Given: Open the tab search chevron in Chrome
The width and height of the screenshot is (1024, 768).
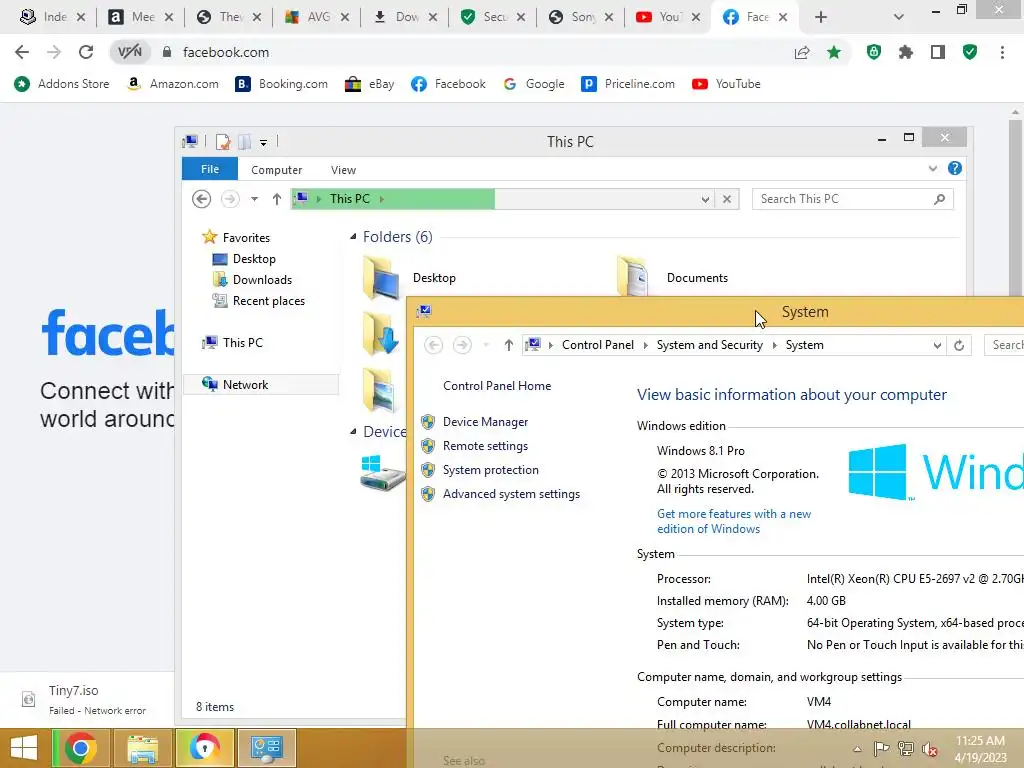Looking at the screenshot, I should (x=899, y=17).
